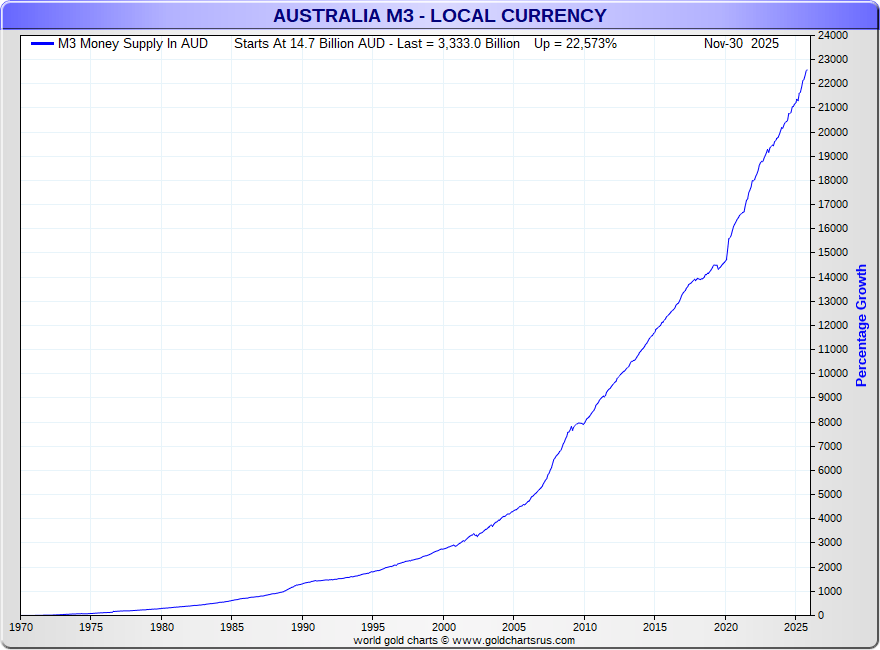Click the text Starts At 14.7 Billion AUD

(309, 44)
